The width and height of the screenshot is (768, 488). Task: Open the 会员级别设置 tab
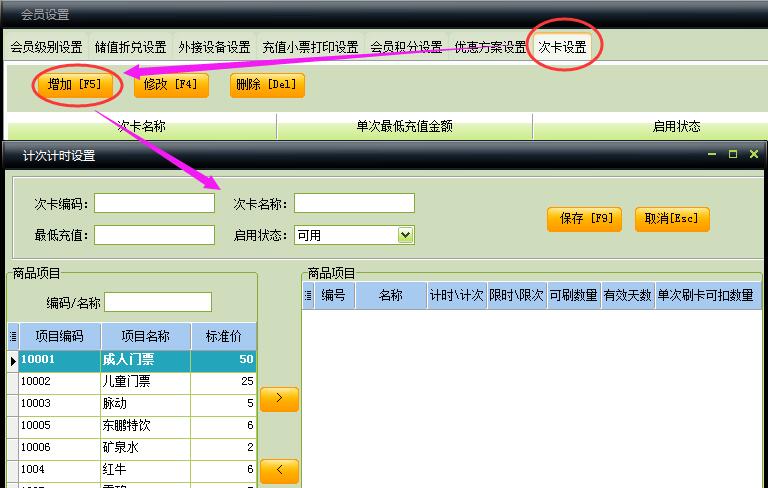(47, 47)
